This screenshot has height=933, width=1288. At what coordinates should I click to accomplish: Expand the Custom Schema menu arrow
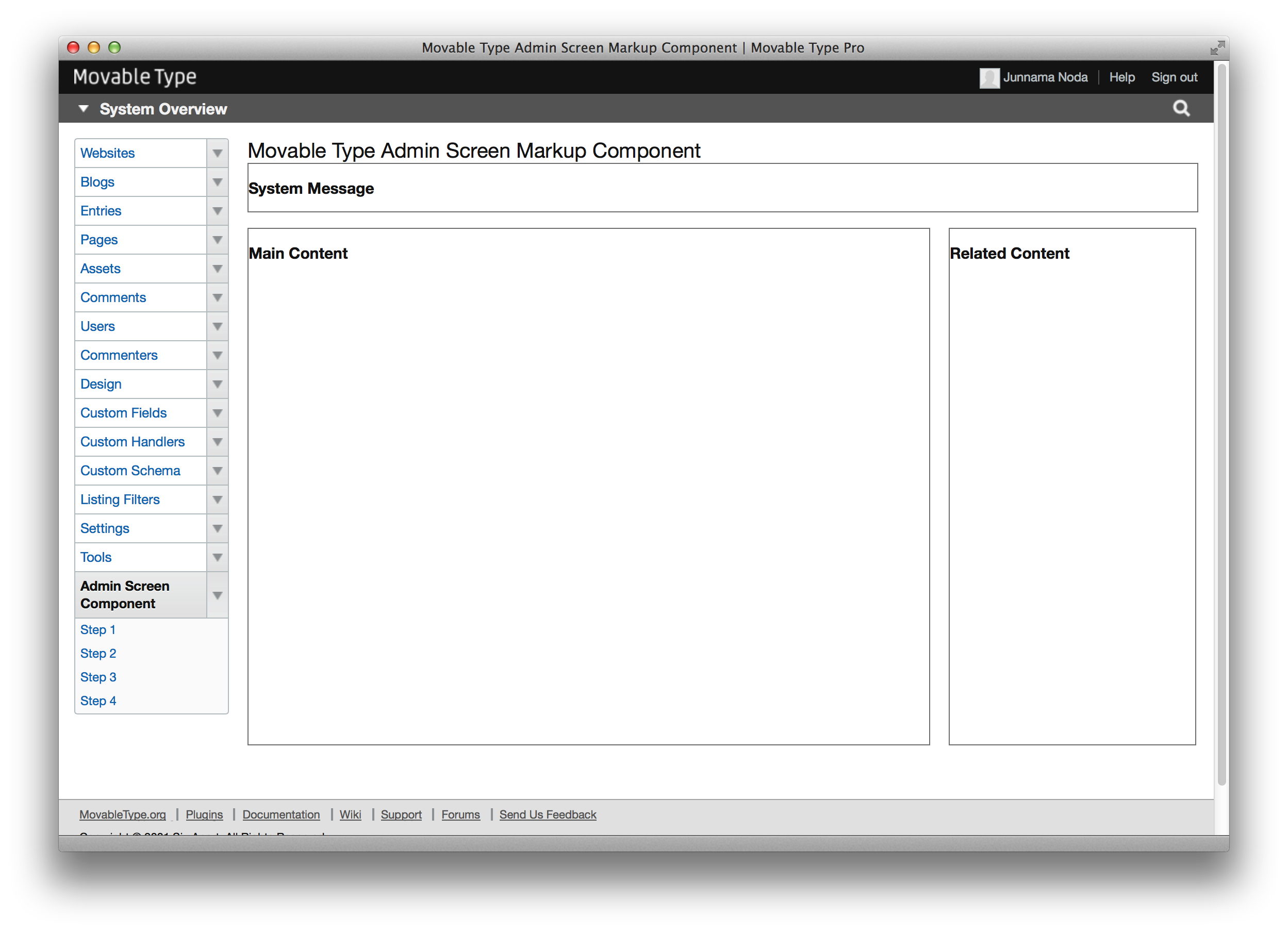coord(218,472)
